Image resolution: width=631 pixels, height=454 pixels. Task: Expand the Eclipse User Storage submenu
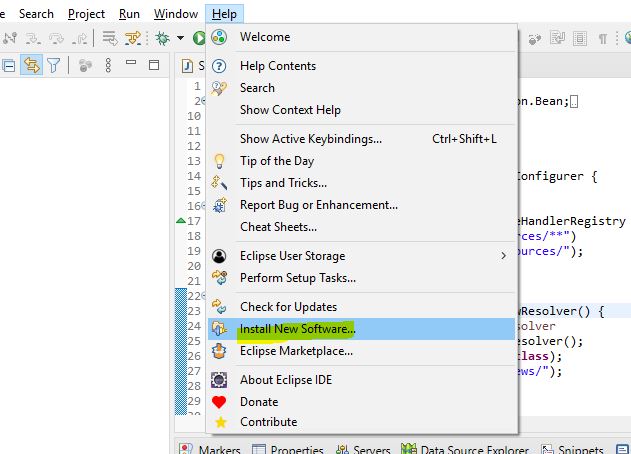361,256
